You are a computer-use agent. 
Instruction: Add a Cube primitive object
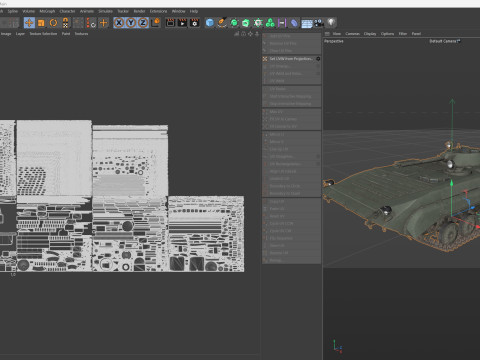210,23
